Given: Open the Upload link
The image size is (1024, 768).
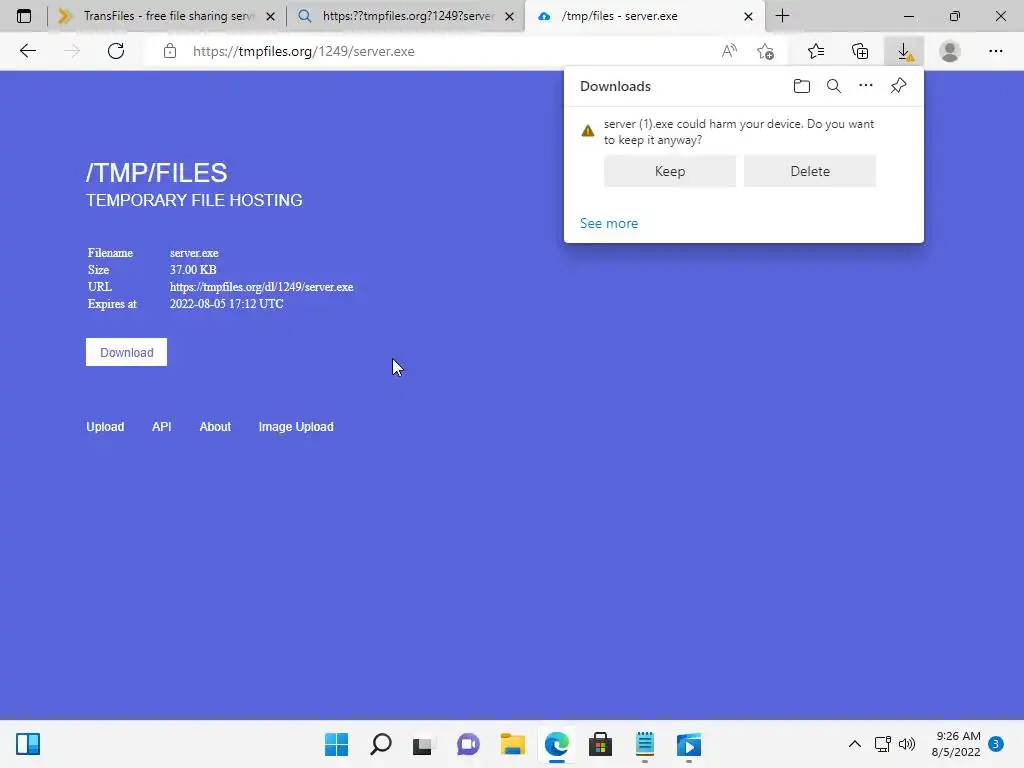Looking at the screenshot, I should 105,426.
